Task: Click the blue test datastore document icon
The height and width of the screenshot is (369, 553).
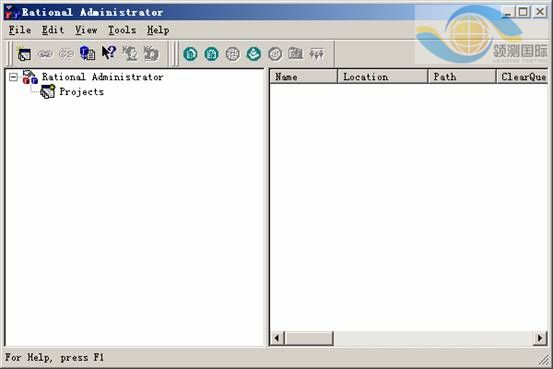Action: click(x=87, y=54)
